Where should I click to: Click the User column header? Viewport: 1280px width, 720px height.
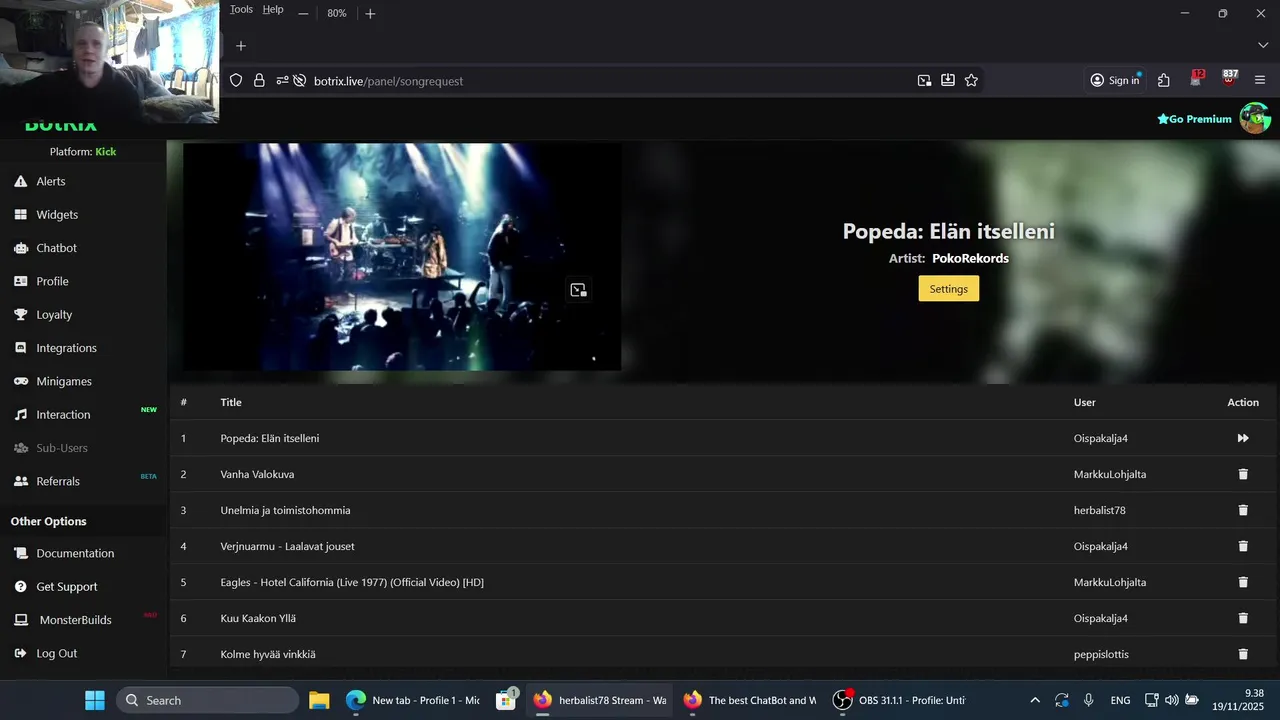pyautogui.click(x=1085, y=402)
